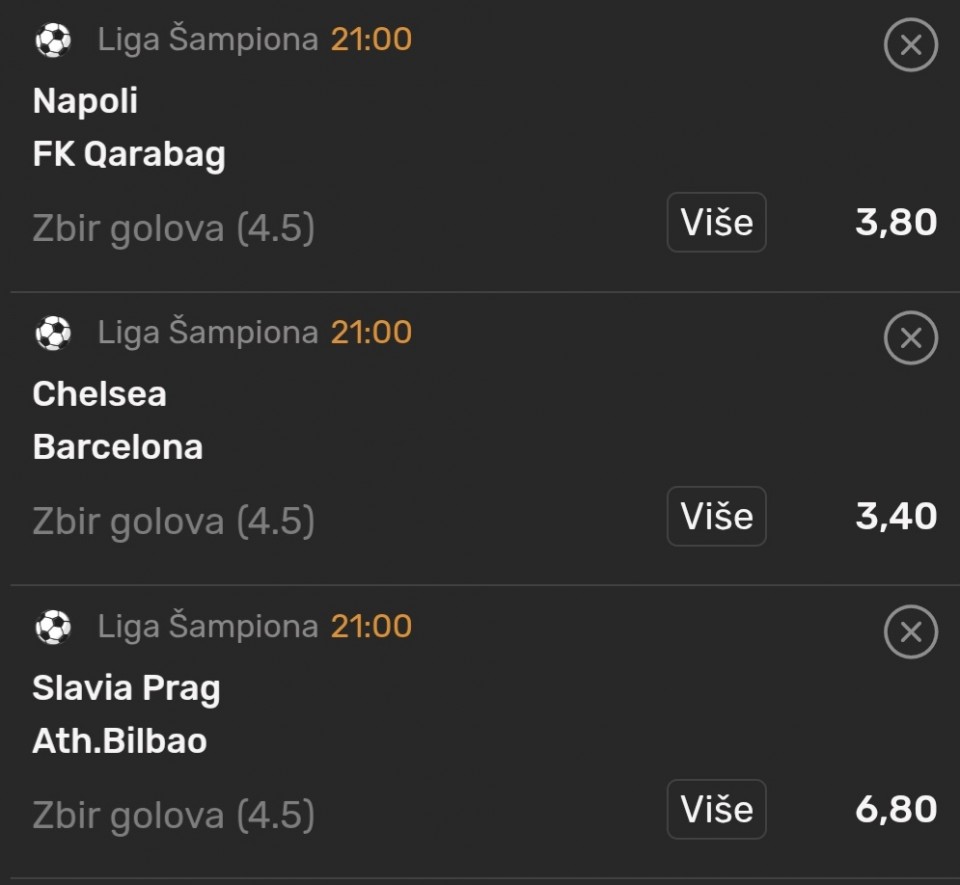
Task: Select the 3,40 odds value
Action: tap(896, 516)
